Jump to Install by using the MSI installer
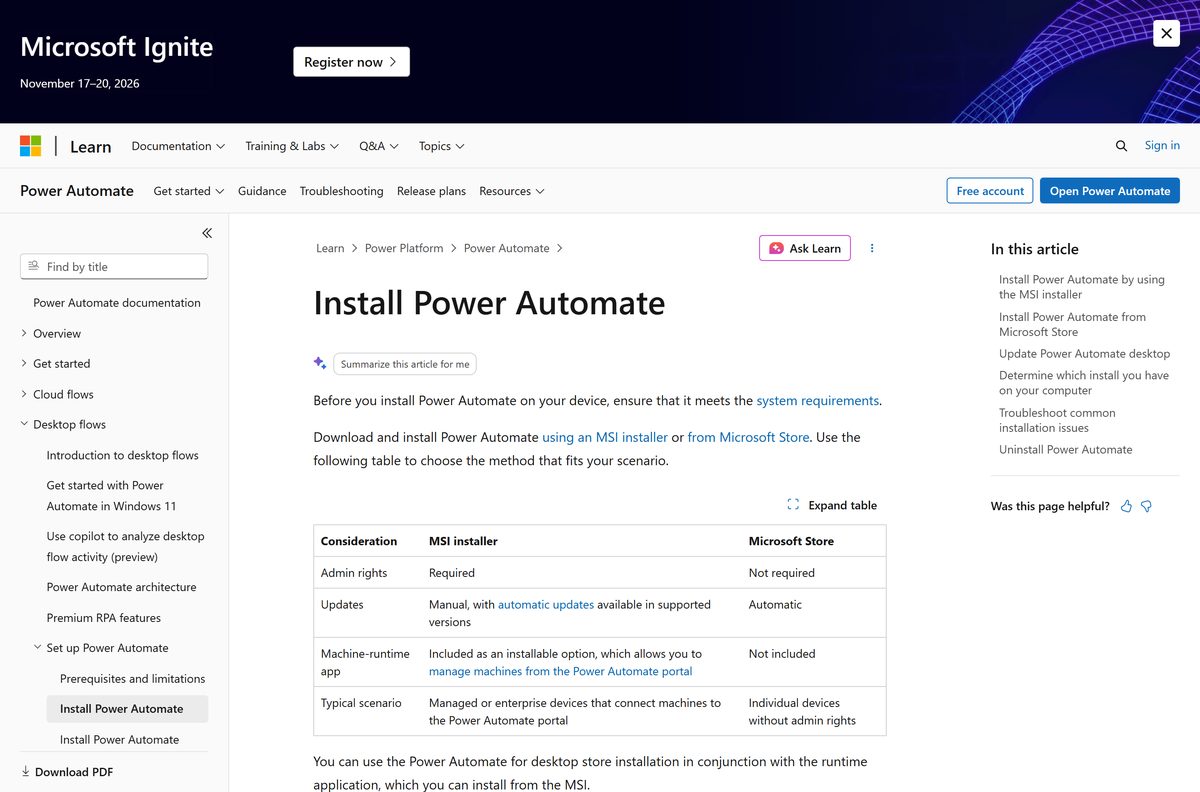 click(1081, 287)
